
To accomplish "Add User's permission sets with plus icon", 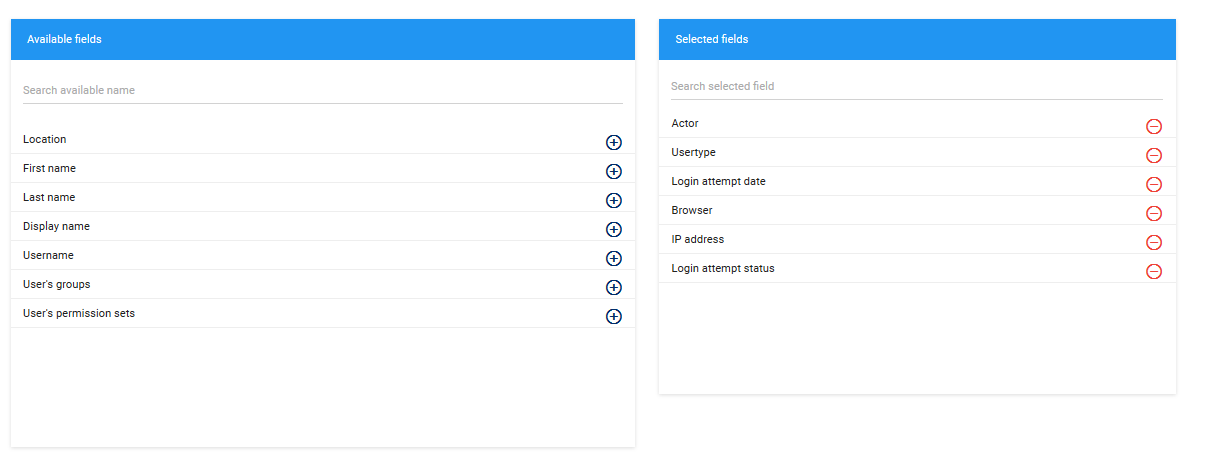I will click(614, 317).
